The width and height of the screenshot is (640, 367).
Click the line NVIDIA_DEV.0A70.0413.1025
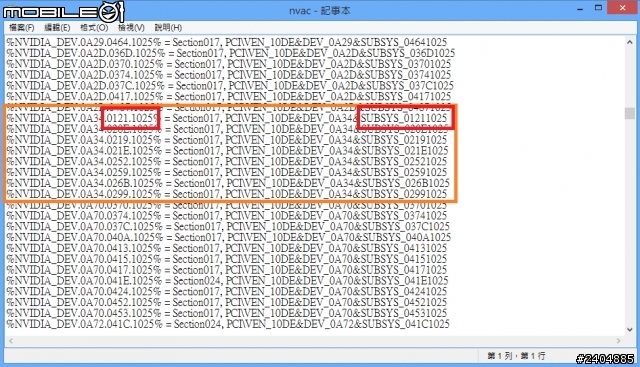[227, 248]
